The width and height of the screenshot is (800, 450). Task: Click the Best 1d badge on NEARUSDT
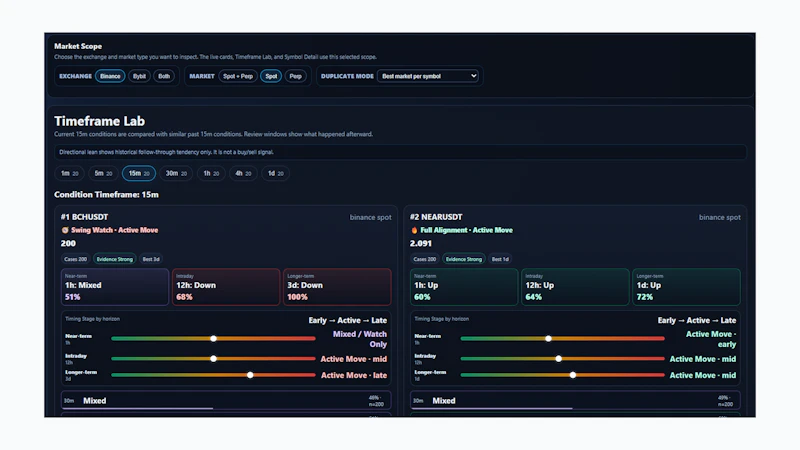[500, 259]
